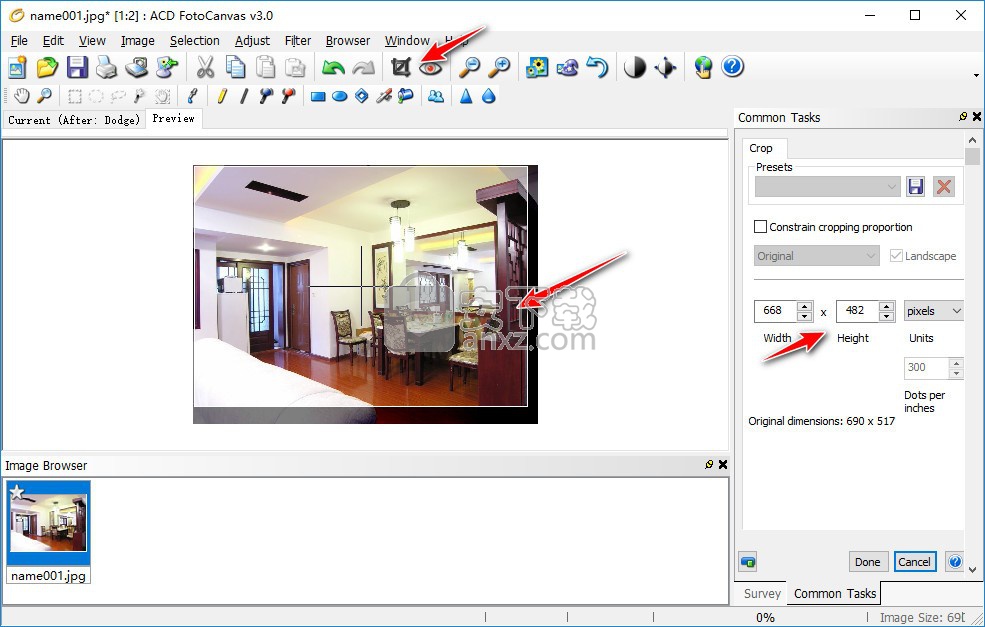Open the pixels units dropdown
The width and height of the screenshot is (985, 627).
tap(933, 311)
